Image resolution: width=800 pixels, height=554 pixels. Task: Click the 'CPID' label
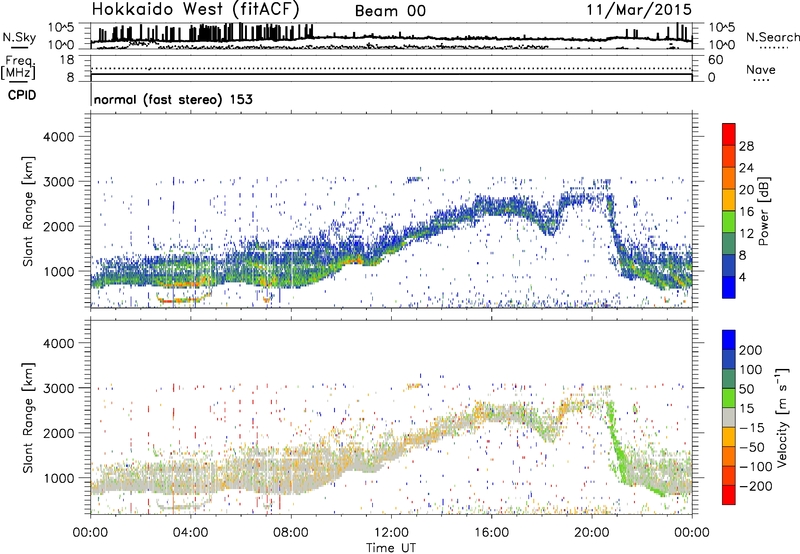pos(22,95)
